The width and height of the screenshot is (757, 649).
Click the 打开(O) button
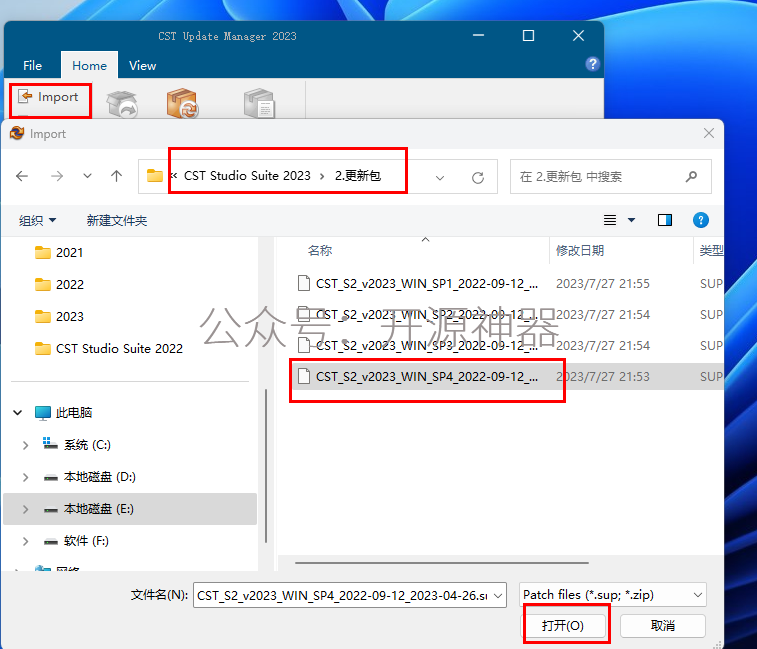(563, 626)
